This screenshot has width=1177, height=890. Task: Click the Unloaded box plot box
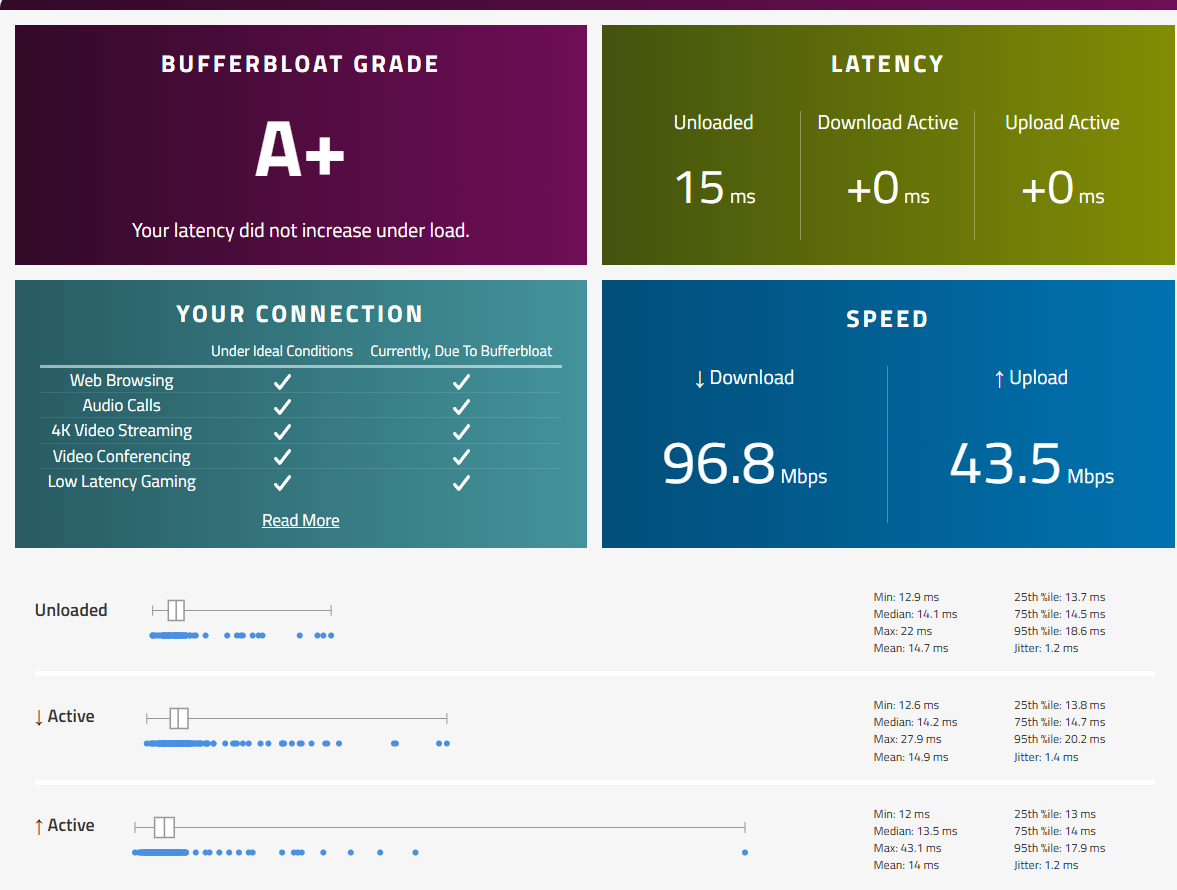(x=176, y=610)
